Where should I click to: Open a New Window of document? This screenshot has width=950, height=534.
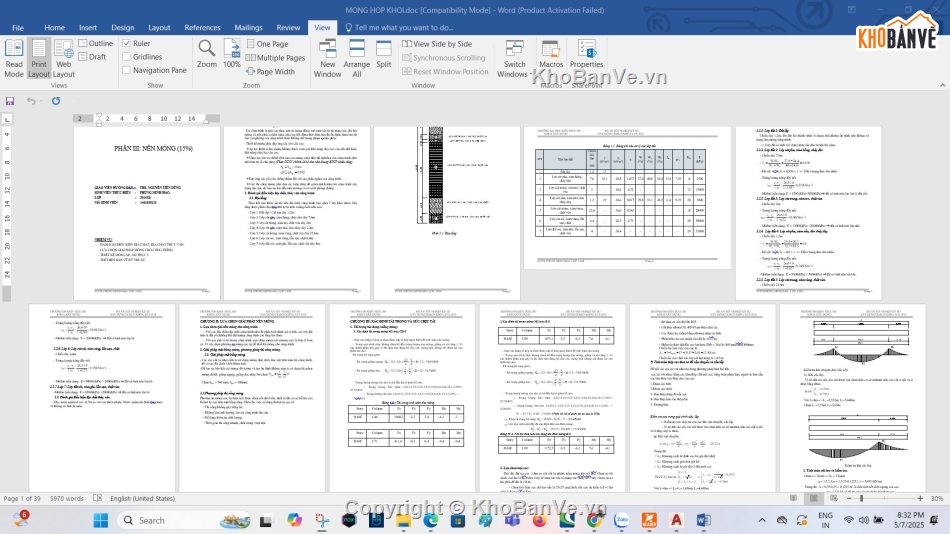328,58
